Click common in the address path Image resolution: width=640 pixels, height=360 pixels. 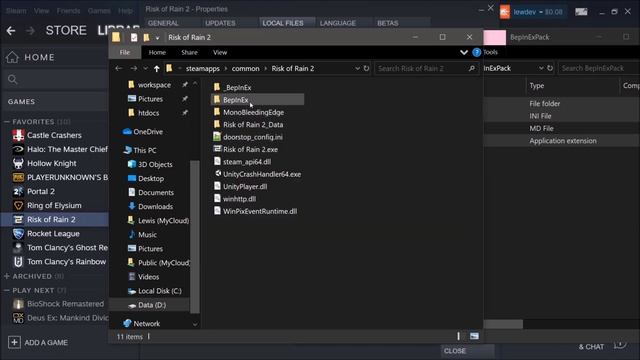tap(245, 69)
